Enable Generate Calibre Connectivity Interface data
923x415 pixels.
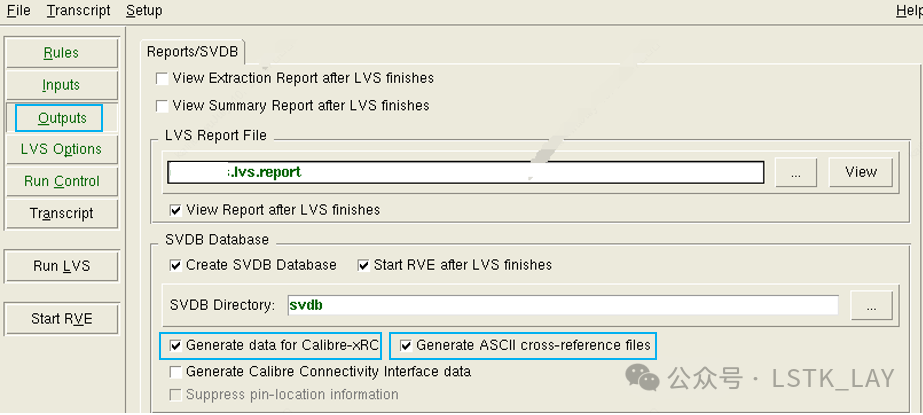(x=177, y=371)
